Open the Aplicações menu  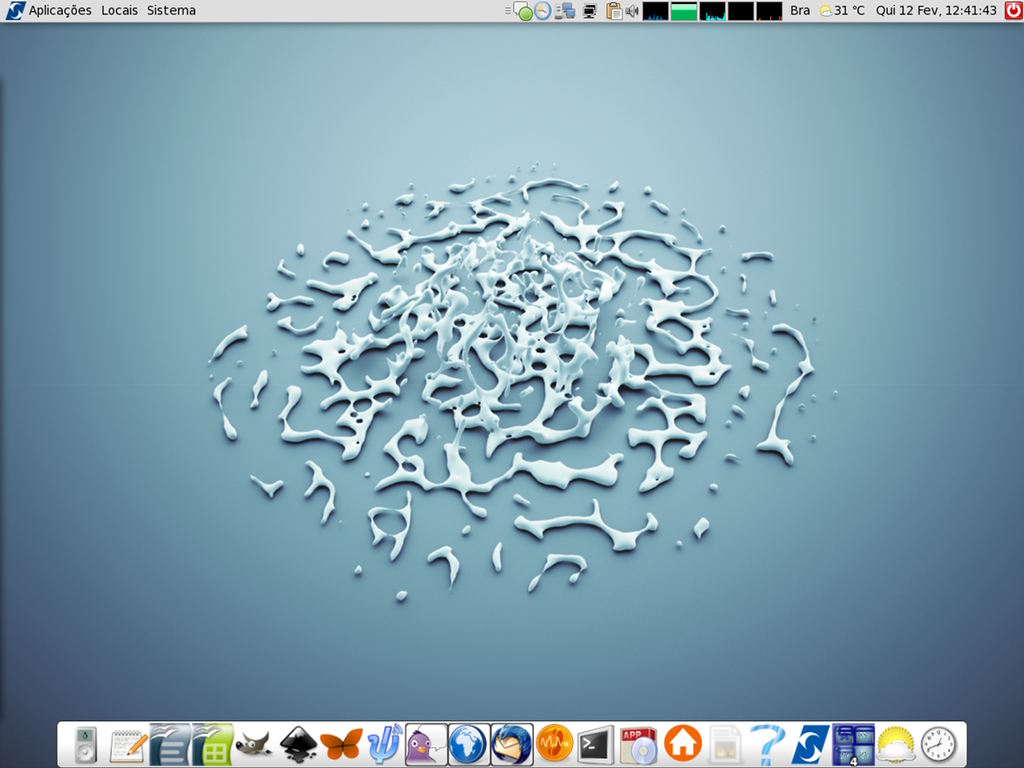coord(60,10)
